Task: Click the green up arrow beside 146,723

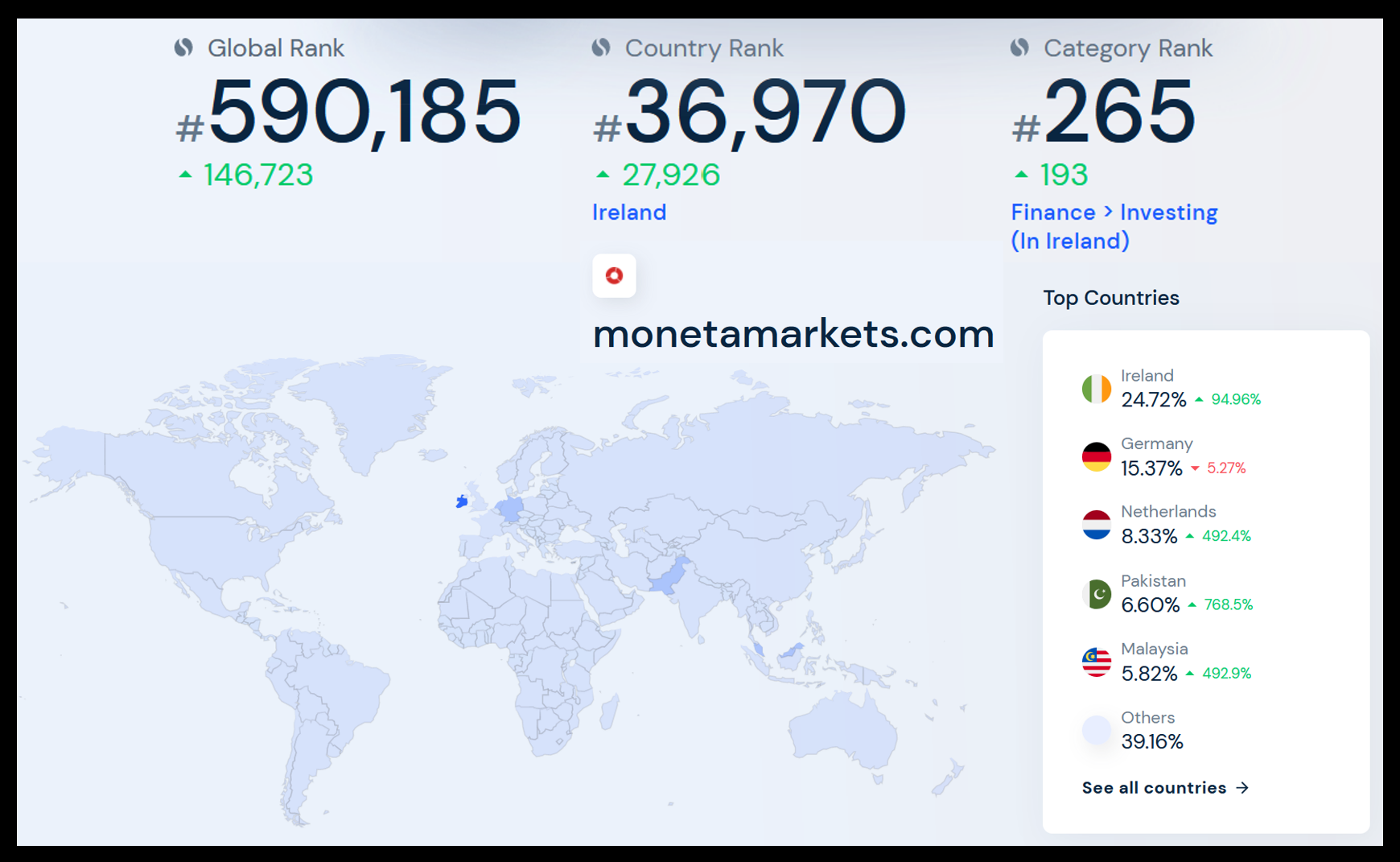Action: (x=185, y=175)
